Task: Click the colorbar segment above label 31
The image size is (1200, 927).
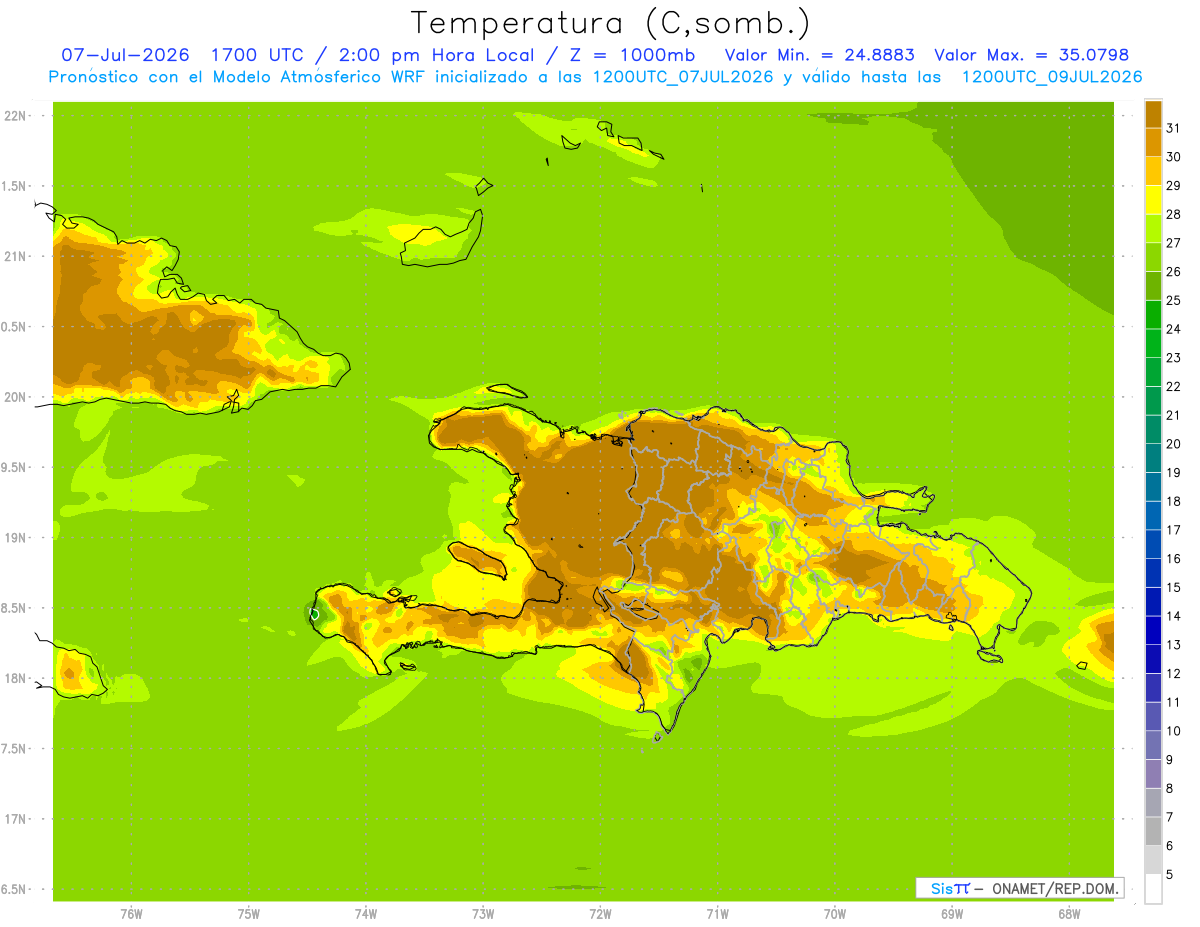Action: pos(1153,114)
